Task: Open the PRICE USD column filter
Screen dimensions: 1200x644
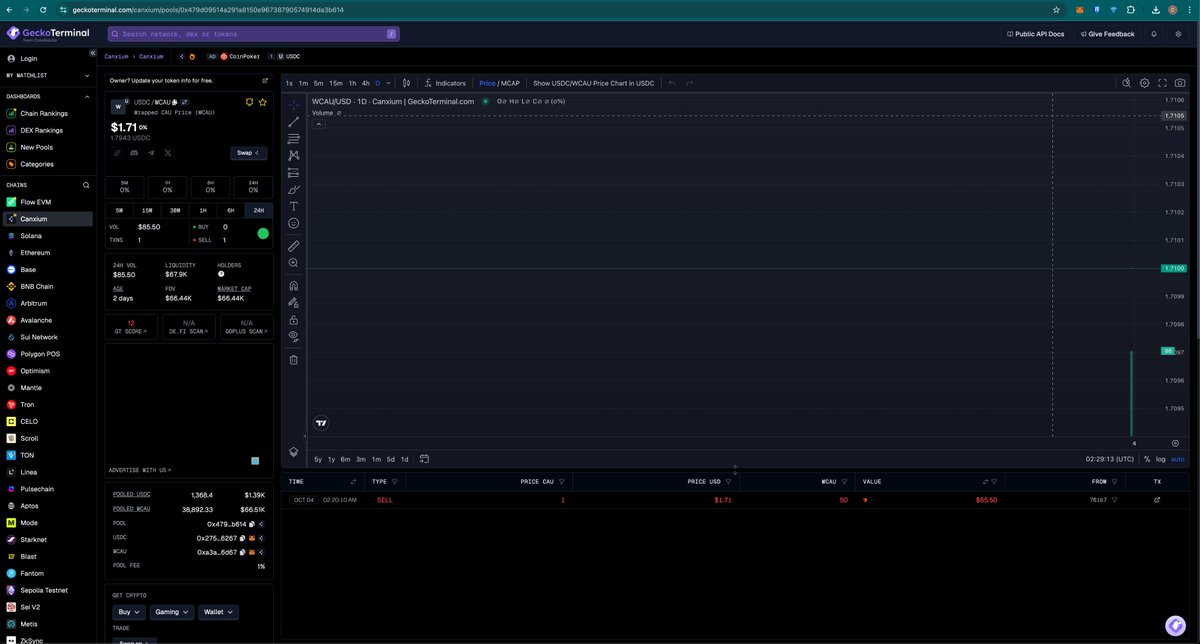Action: pos(728,481)
